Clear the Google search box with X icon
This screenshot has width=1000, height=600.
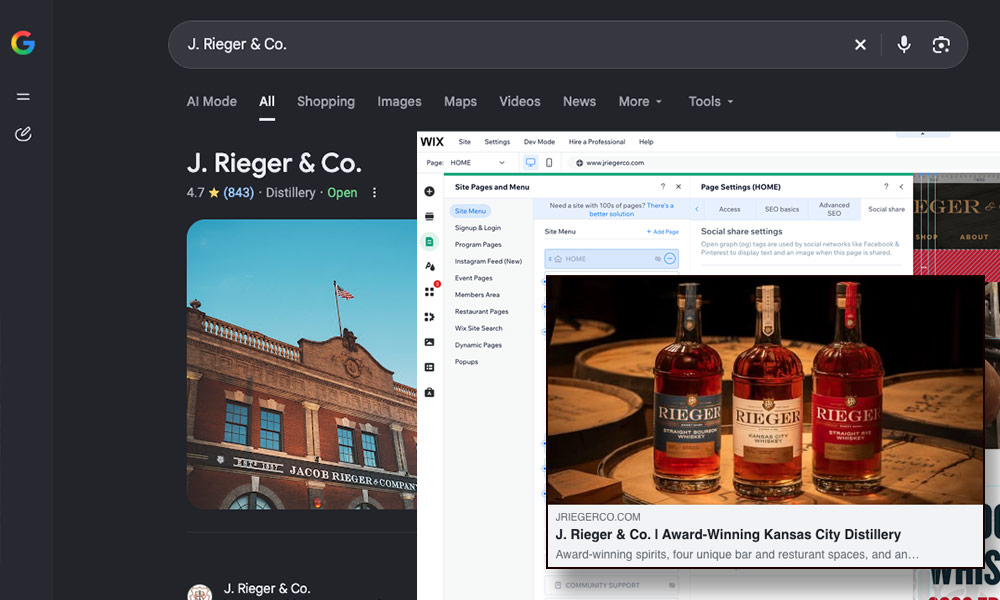[x=860, y=45]
